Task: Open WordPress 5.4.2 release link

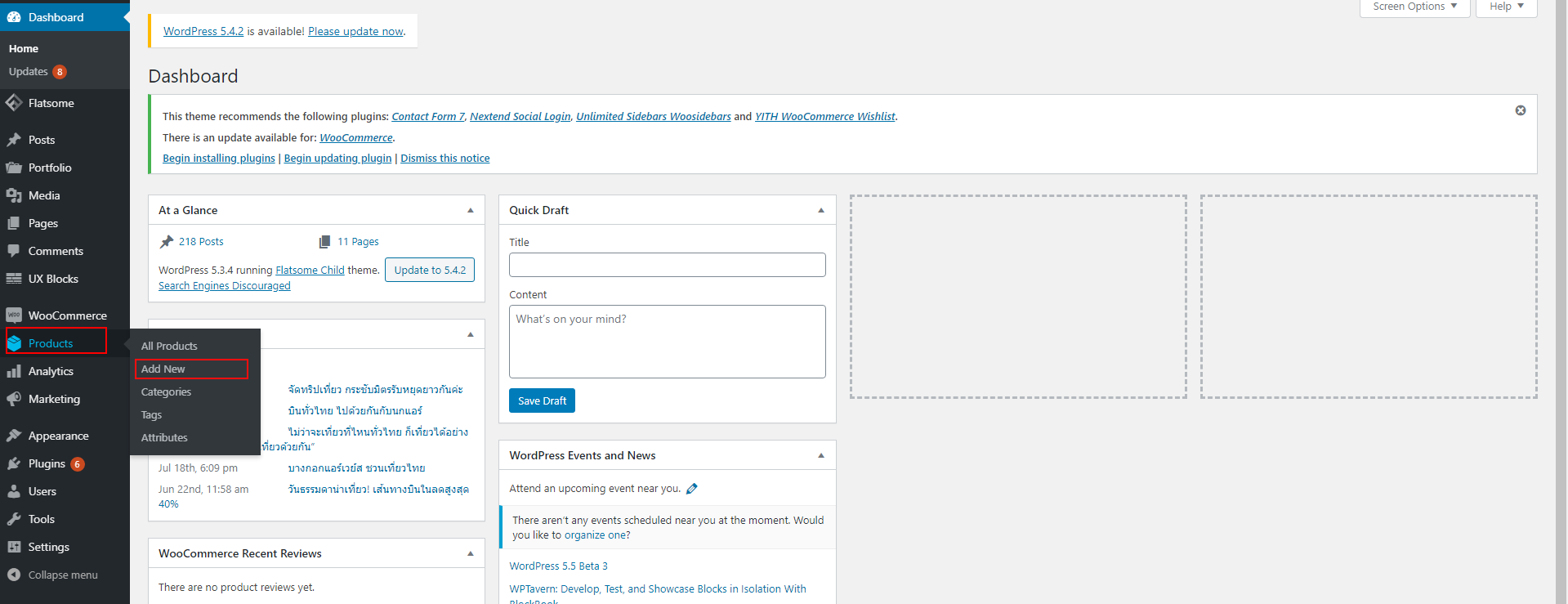Action: tap(203, 31)
